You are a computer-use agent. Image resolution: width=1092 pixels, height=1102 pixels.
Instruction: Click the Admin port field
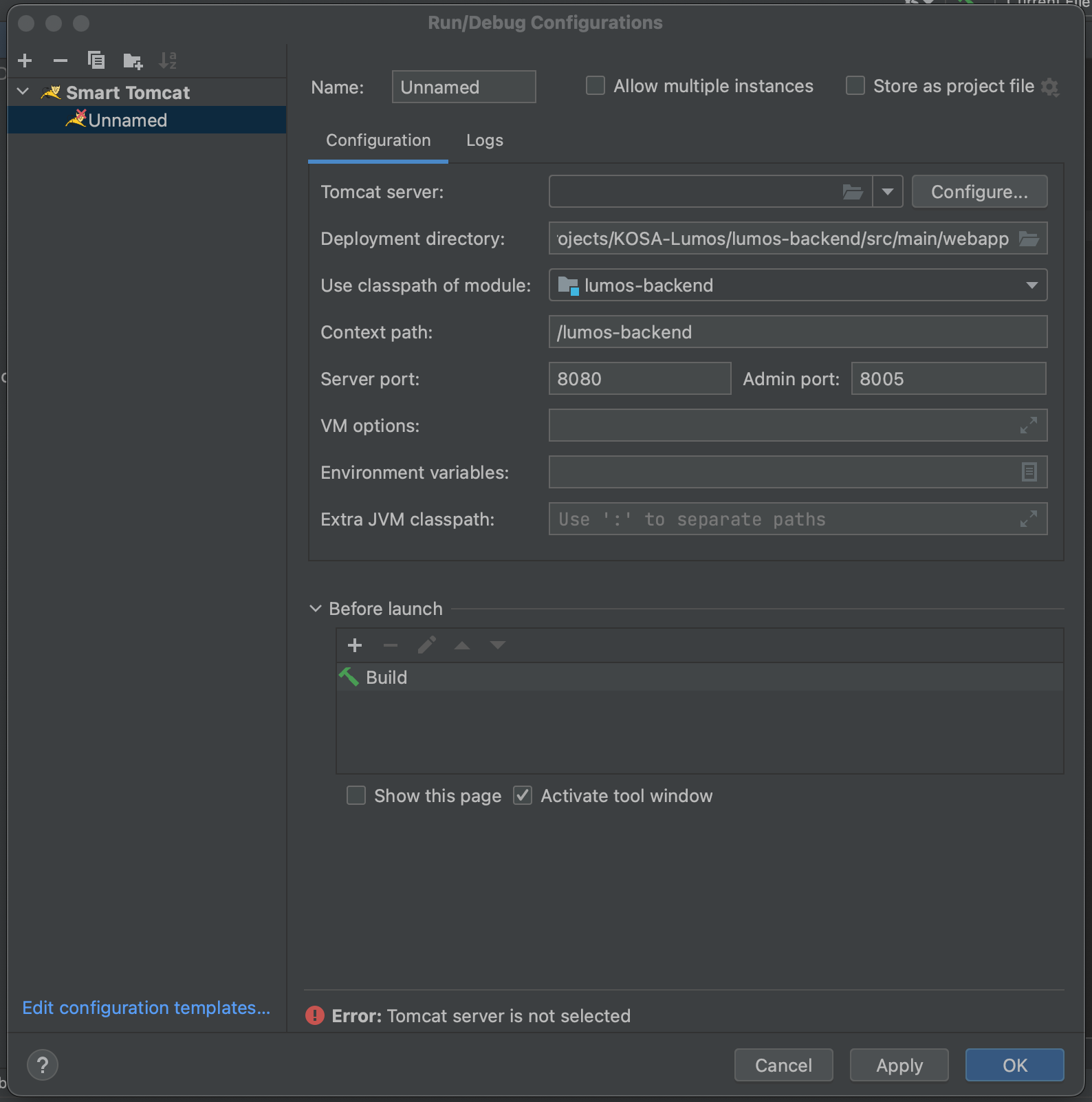tap(948, 379)
